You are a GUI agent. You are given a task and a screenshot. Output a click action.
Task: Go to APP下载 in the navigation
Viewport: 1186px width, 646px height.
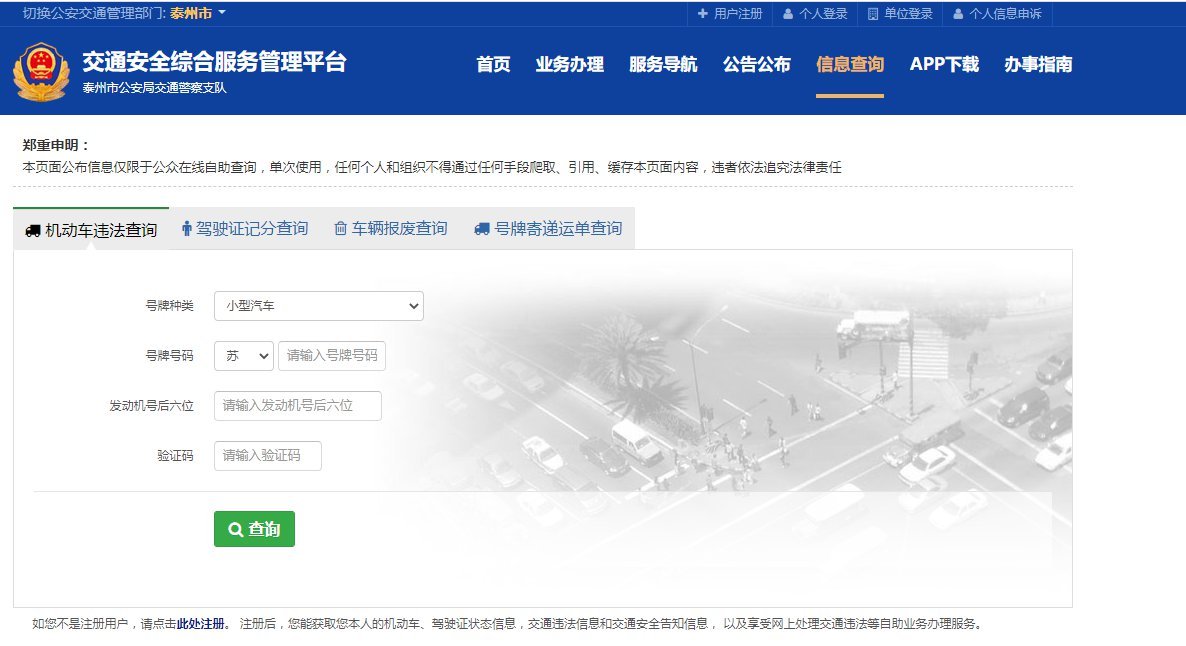[943, 65]
